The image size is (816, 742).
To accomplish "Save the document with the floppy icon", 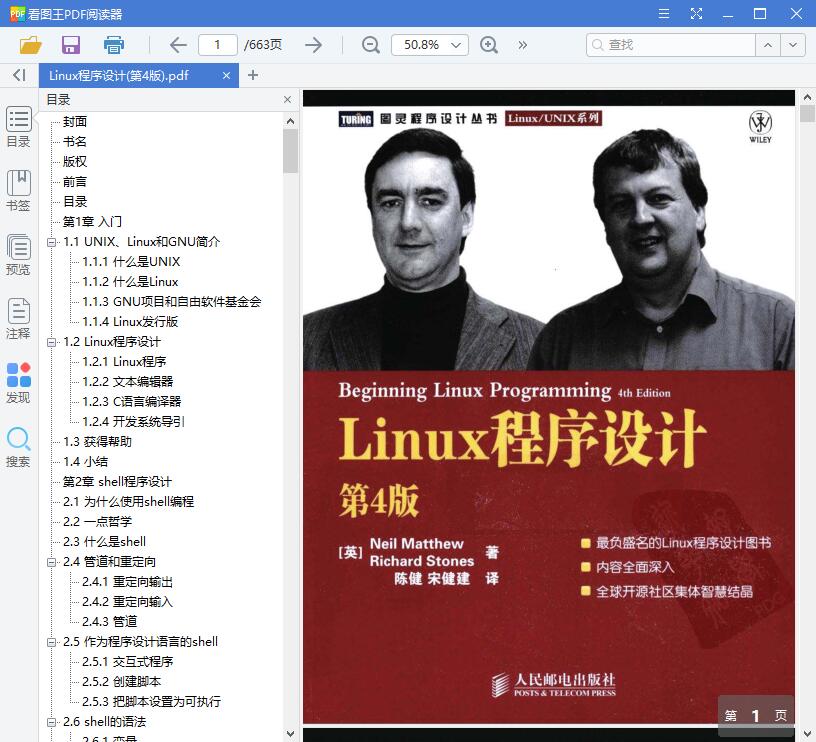I will [x=71, y=45].
